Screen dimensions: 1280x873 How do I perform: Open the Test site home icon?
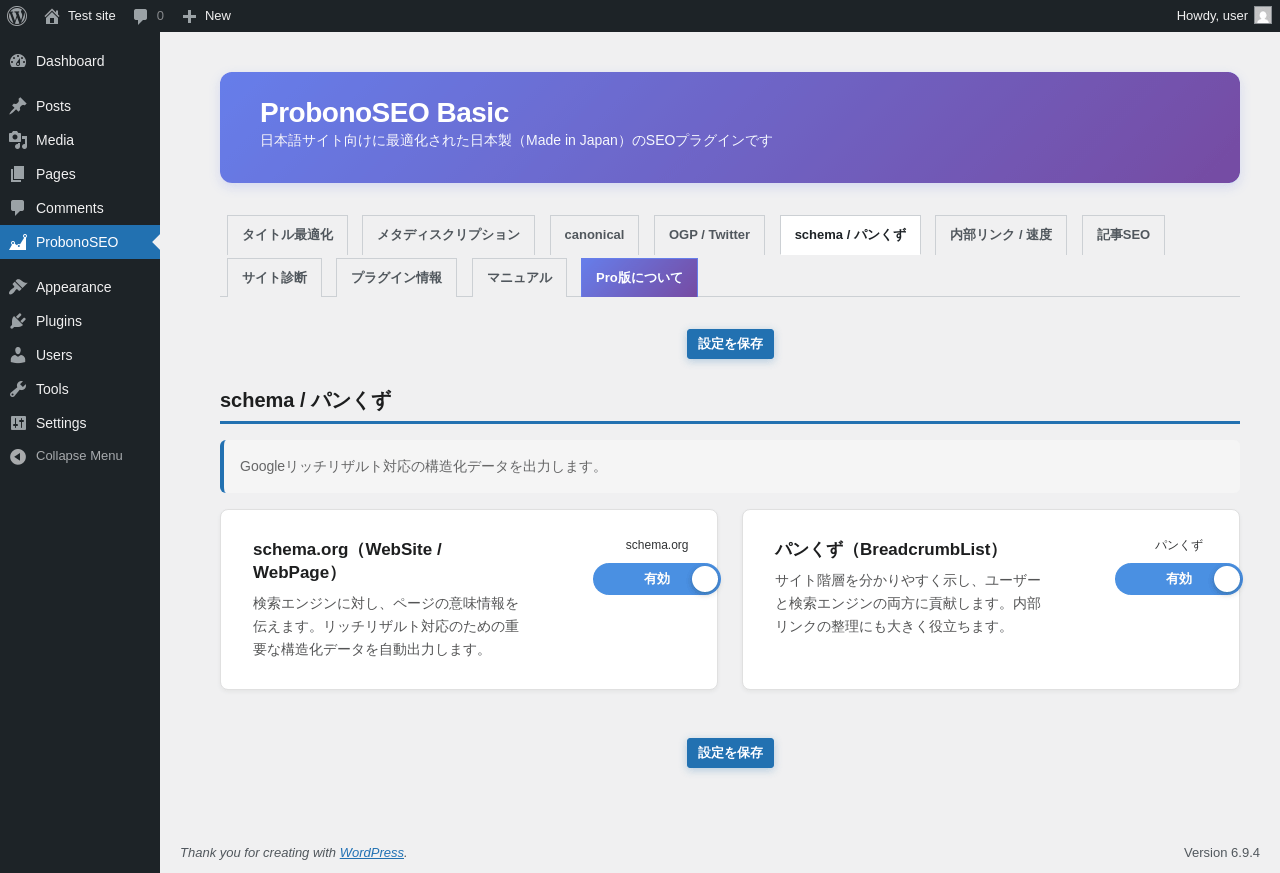(52, 16)
